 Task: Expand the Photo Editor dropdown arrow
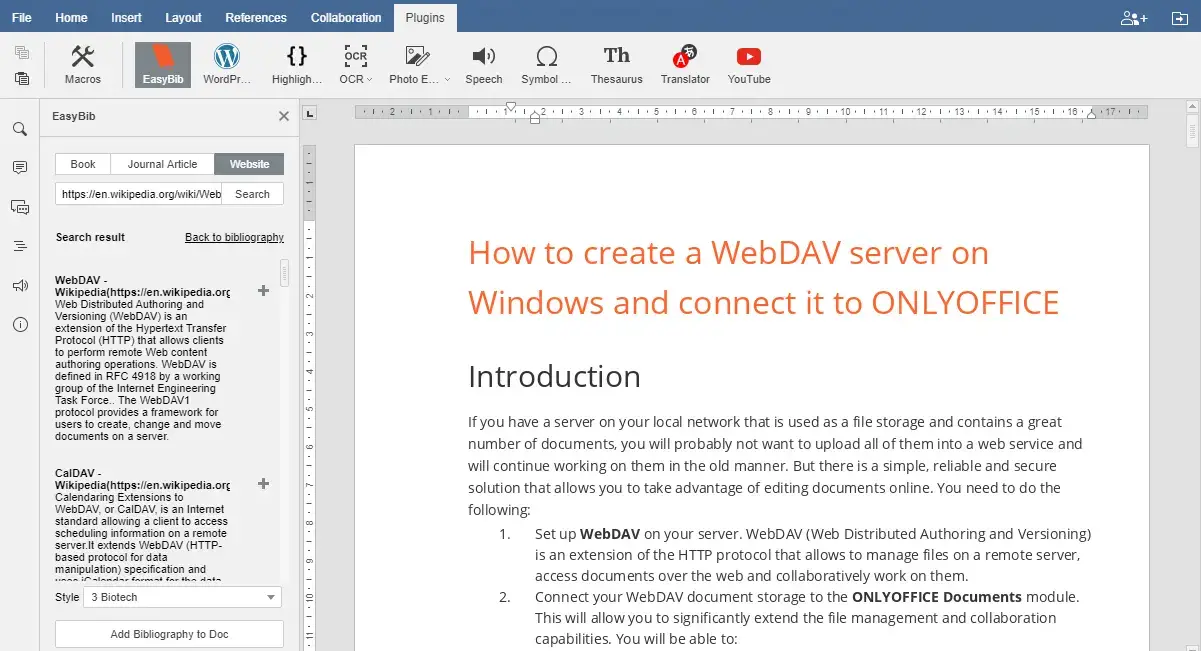[447, 79]
